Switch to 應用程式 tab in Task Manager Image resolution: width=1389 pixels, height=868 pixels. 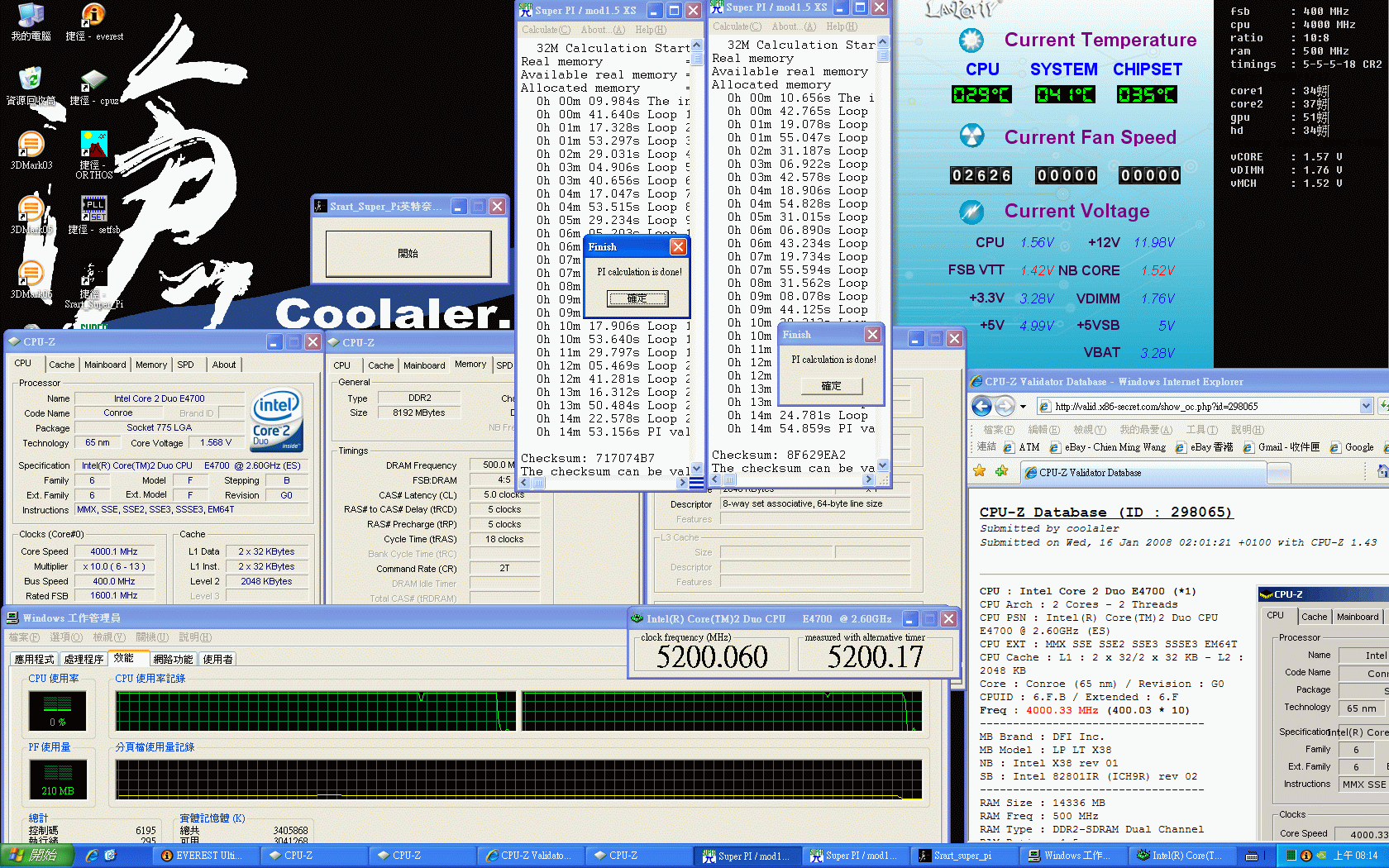pyautogui.click(x=34, y=659)
